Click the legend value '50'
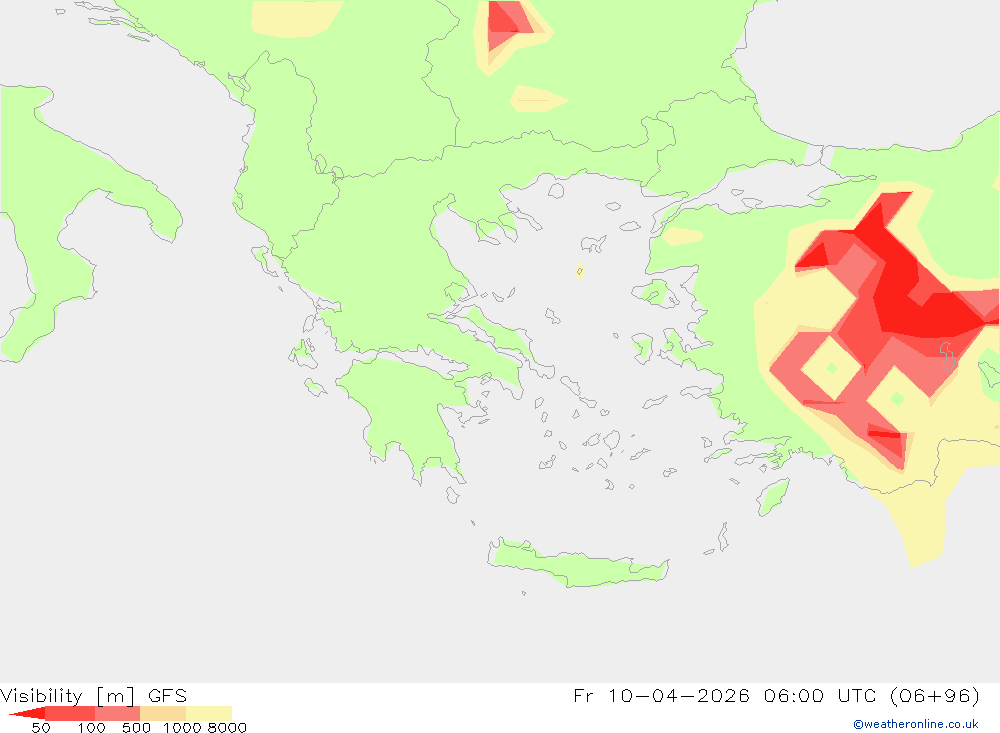Image resolution: width=1000 pixels, height=733 pixels. 41,727
